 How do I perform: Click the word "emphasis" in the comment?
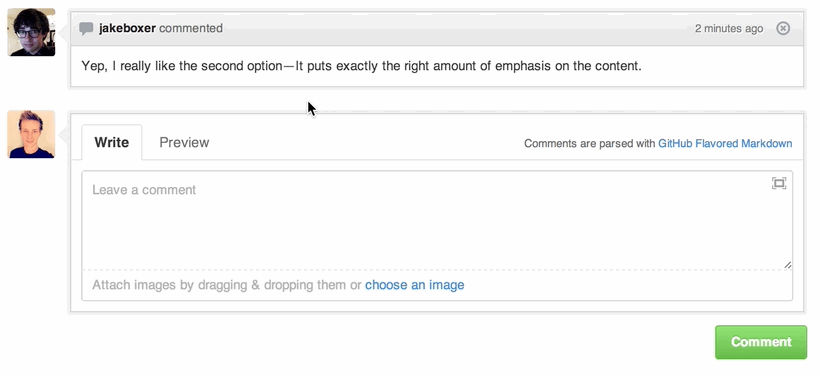[523, 66]
